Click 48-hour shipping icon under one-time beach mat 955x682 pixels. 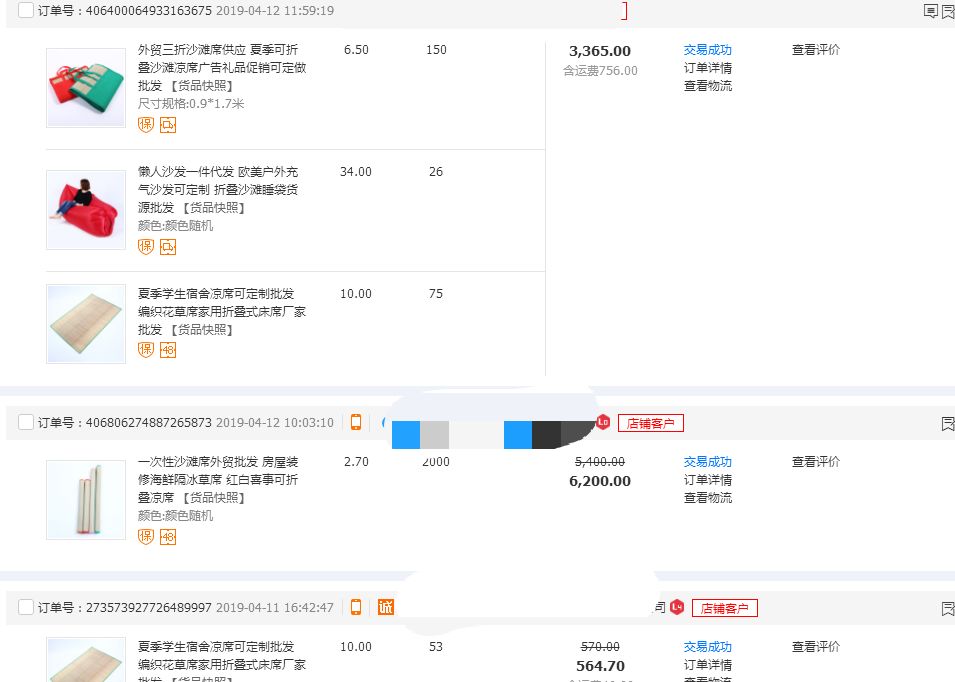click(168, 536)
